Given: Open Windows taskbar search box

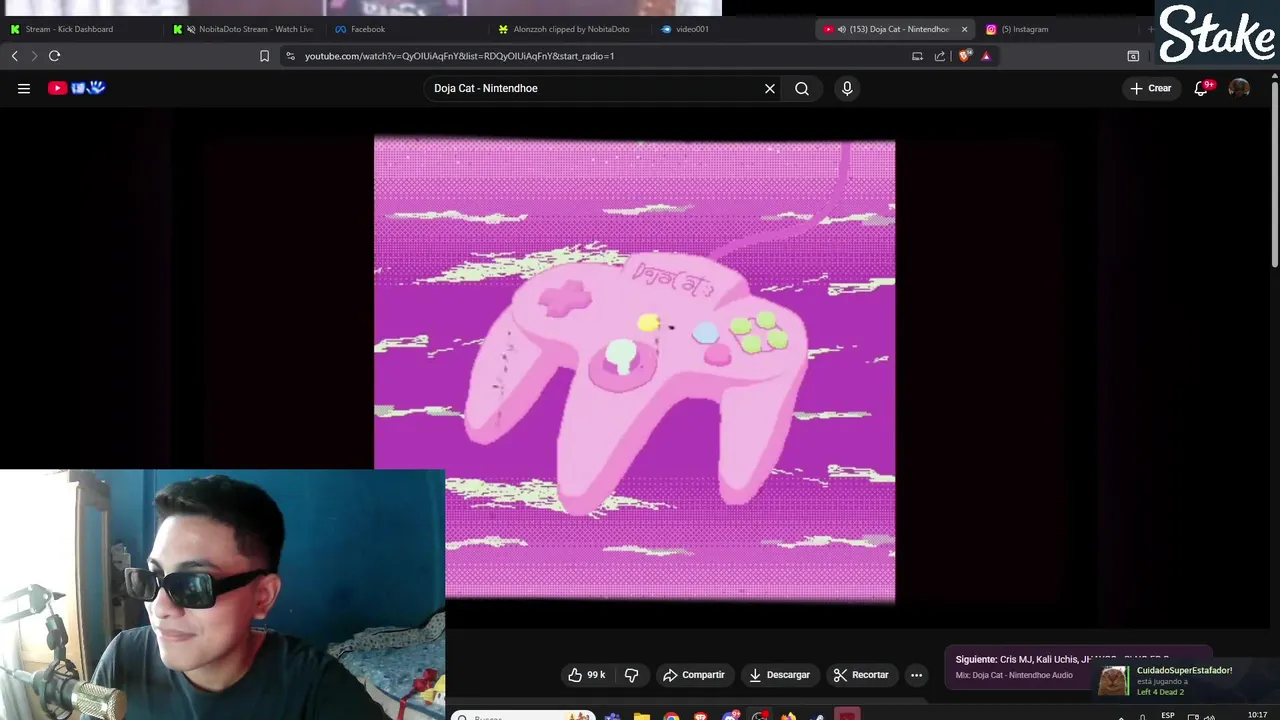Looking at the screenshot, I should [522, 716].
